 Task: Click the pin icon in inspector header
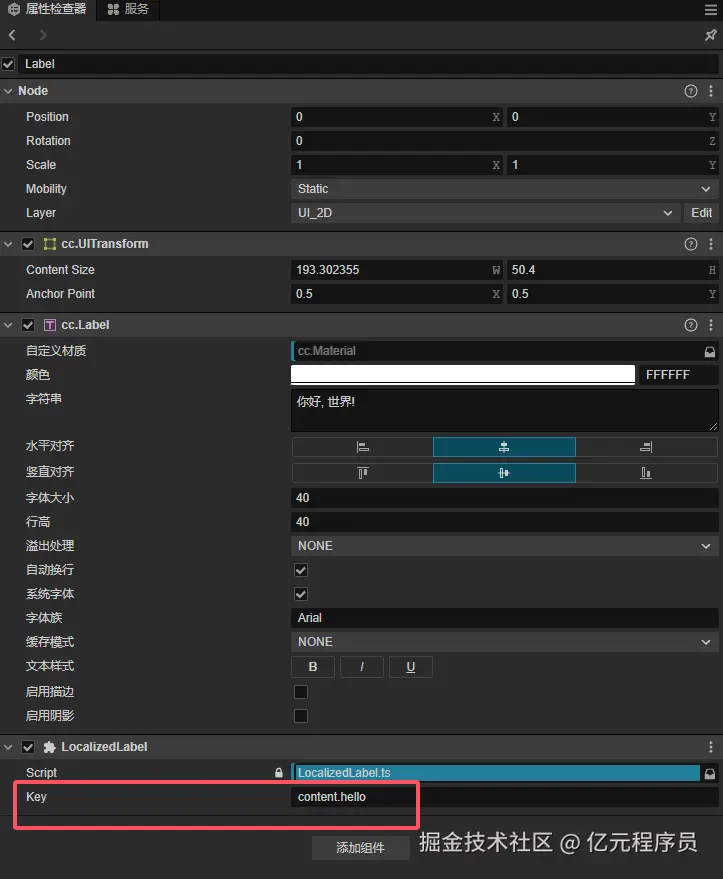click(710, 35)
